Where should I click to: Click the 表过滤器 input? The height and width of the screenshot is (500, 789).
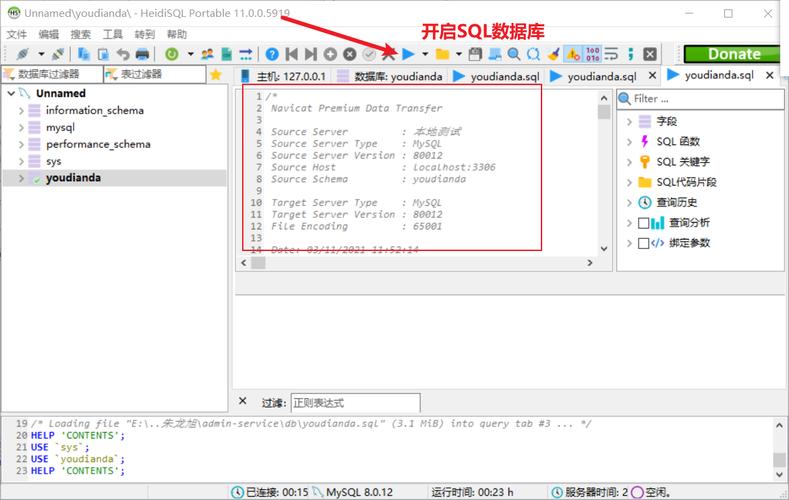tap(155, 74)
